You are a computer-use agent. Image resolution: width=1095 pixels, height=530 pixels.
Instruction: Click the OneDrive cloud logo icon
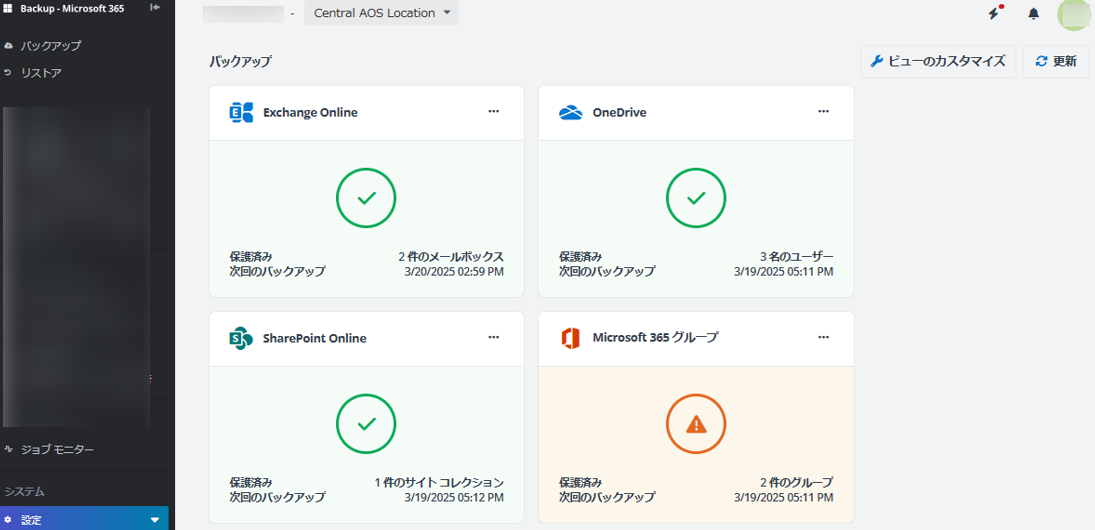click(x=571, y=113)
